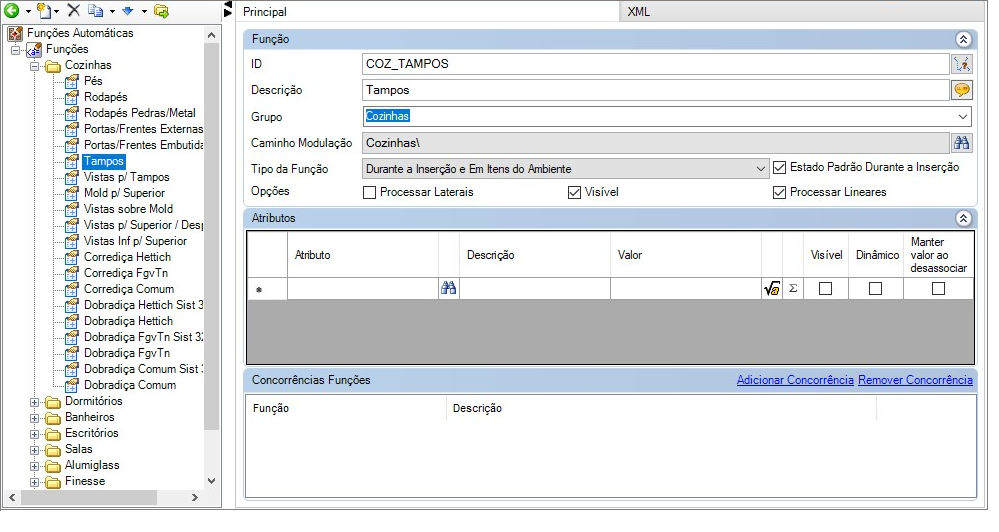Click the Adicionar Concorrência link
This screenshot has width=999, height=532.
pyautogui.click(x=794, y=380)
